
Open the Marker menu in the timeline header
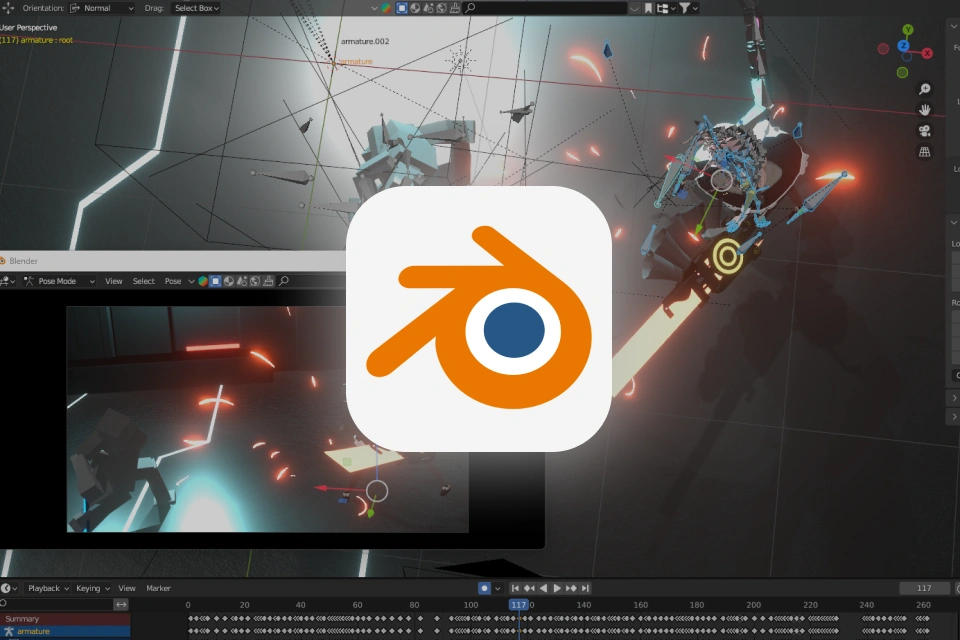[158, 588]
